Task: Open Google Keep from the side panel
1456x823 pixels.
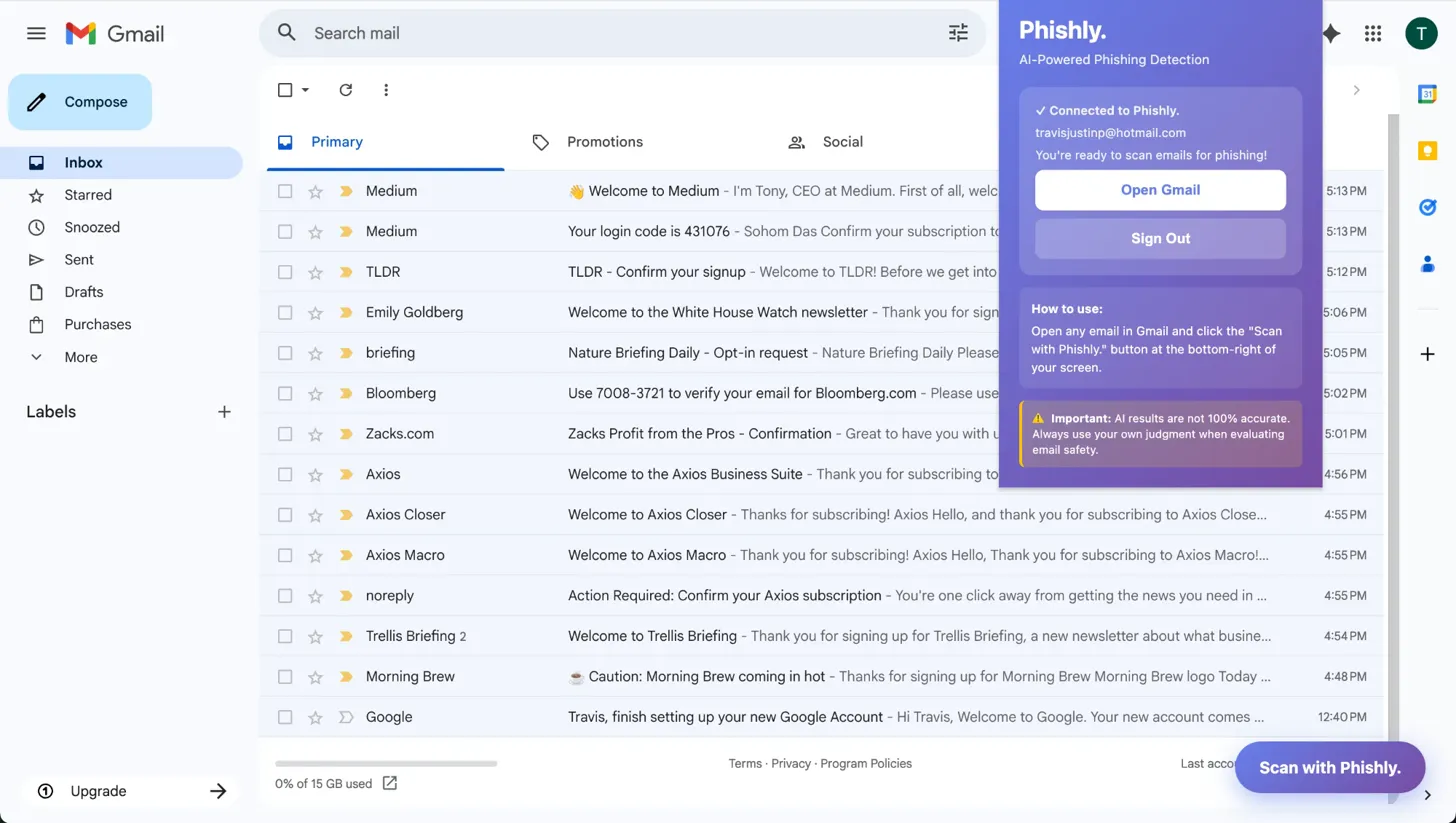Action: point(1427,150)
